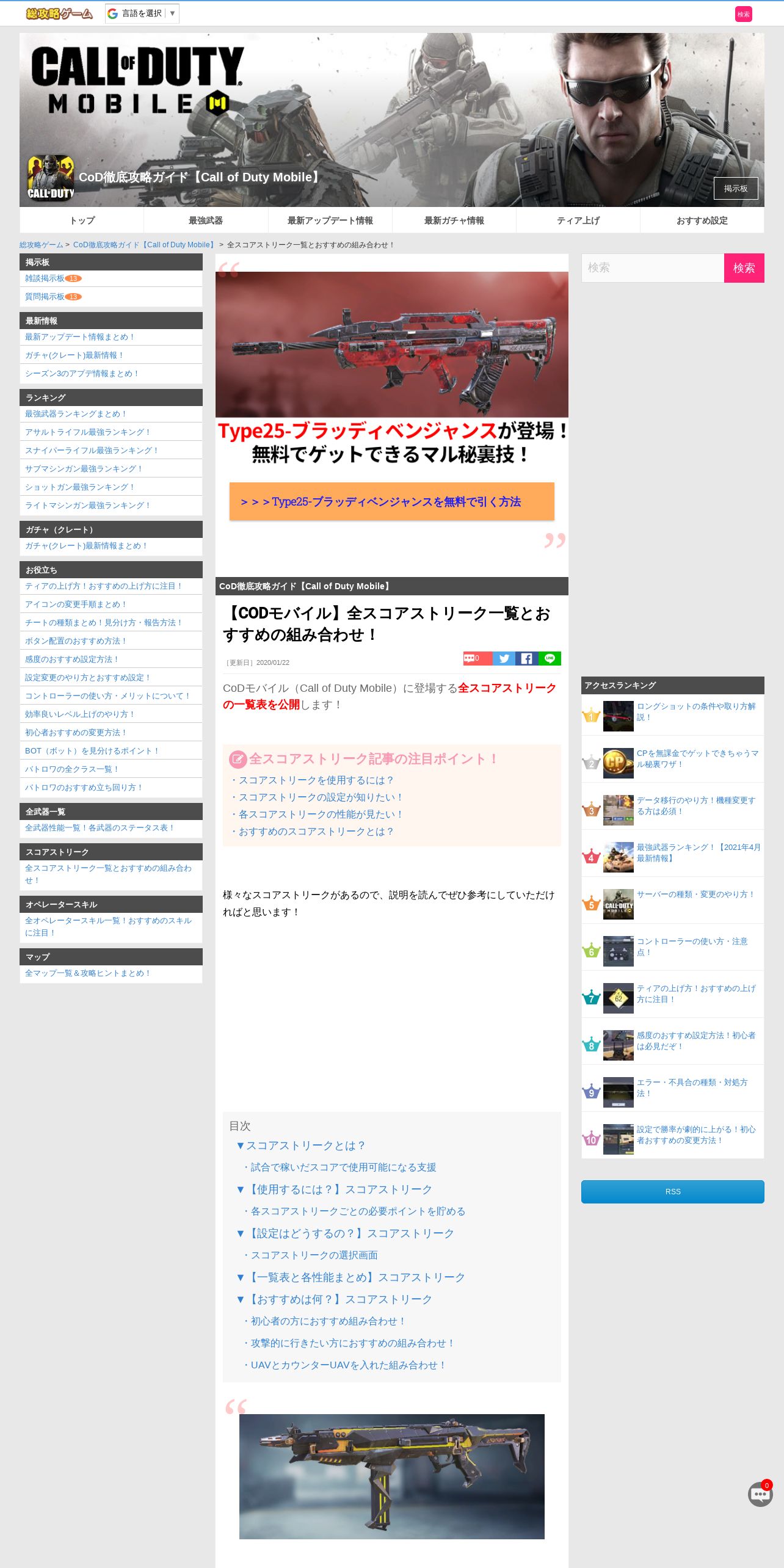Click rank 4 最強武器ランキング thumbnail
784x1568 pixels.
618,857
